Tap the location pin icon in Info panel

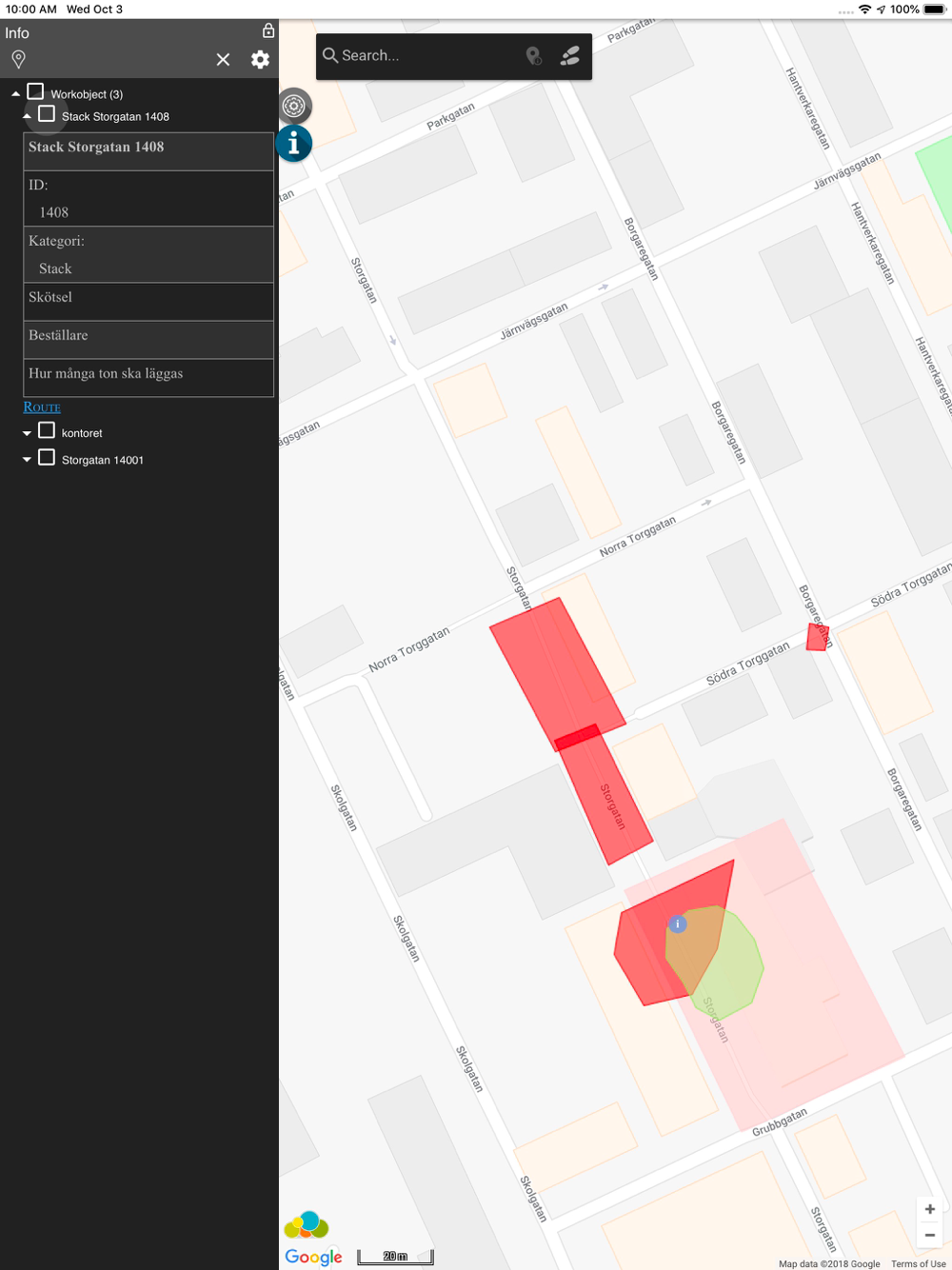tap(18, 60)
